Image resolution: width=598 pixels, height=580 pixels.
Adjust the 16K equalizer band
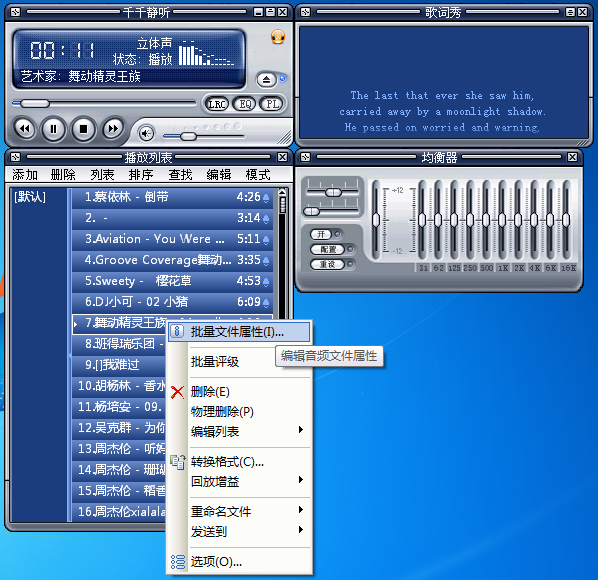(x=566, y=220)
